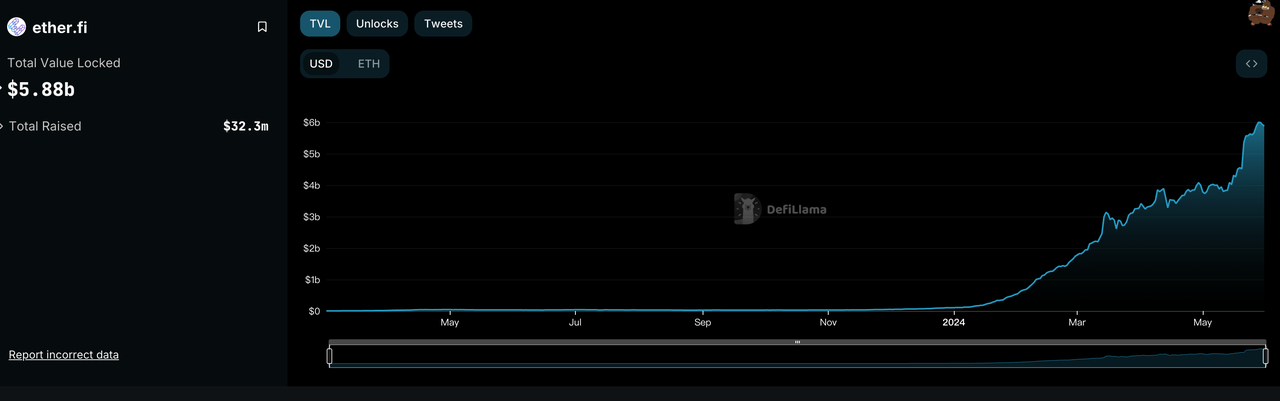
Task: Click the chart peak near $6b
Action: (x=1259, y=123)
